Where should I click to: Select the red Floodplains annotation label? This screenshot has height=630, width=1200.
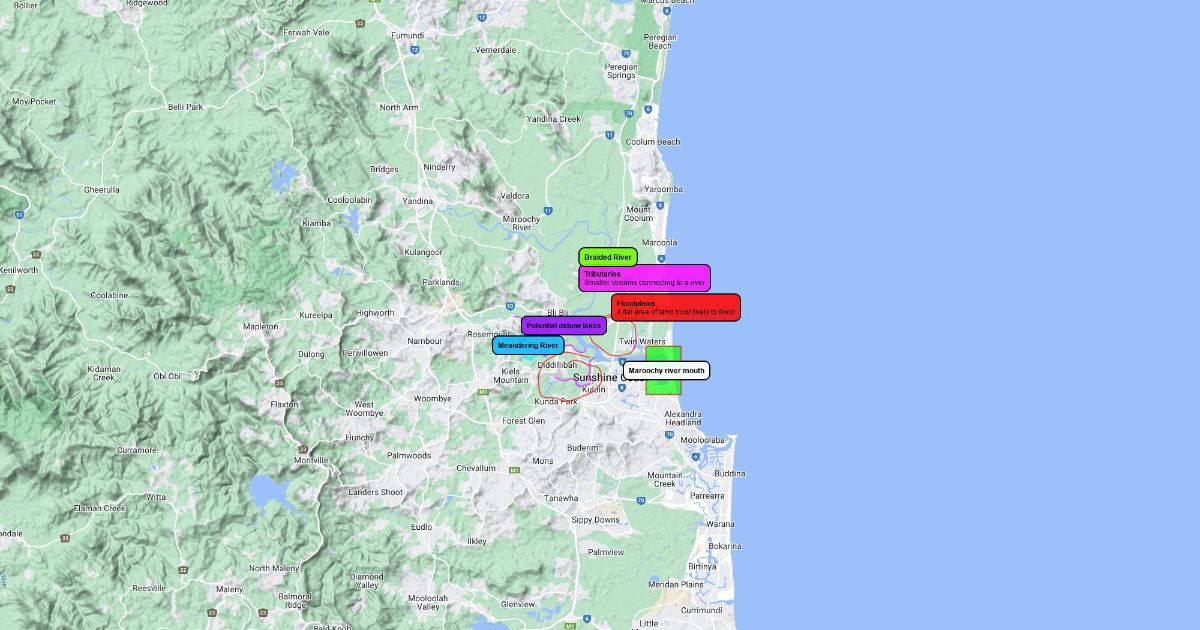[x=676, y=307]
